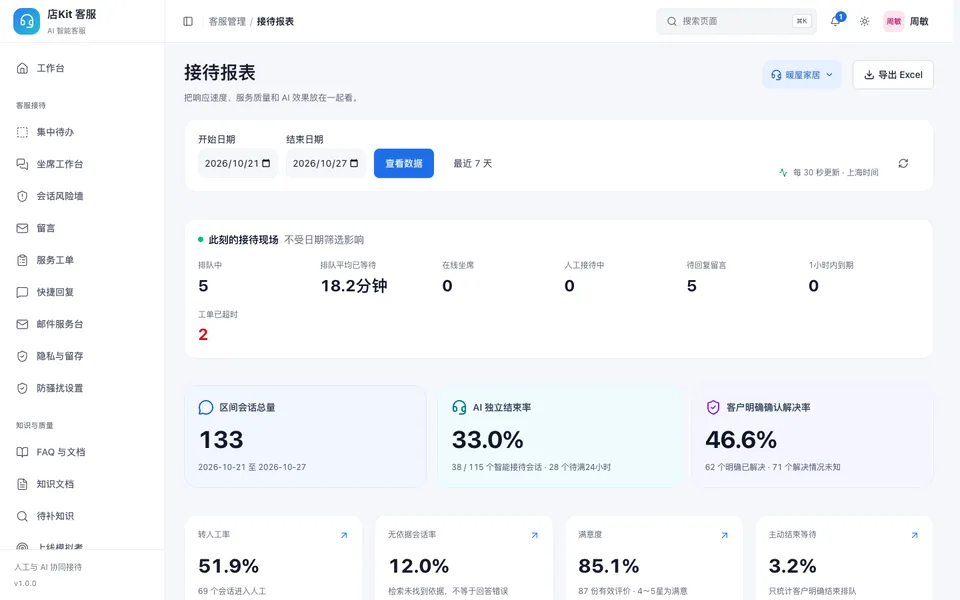The width and height of the screenshot is (960, 600).
Task: Click the 店Kit 客服 headset logo
Action: (x=26, y=21)
